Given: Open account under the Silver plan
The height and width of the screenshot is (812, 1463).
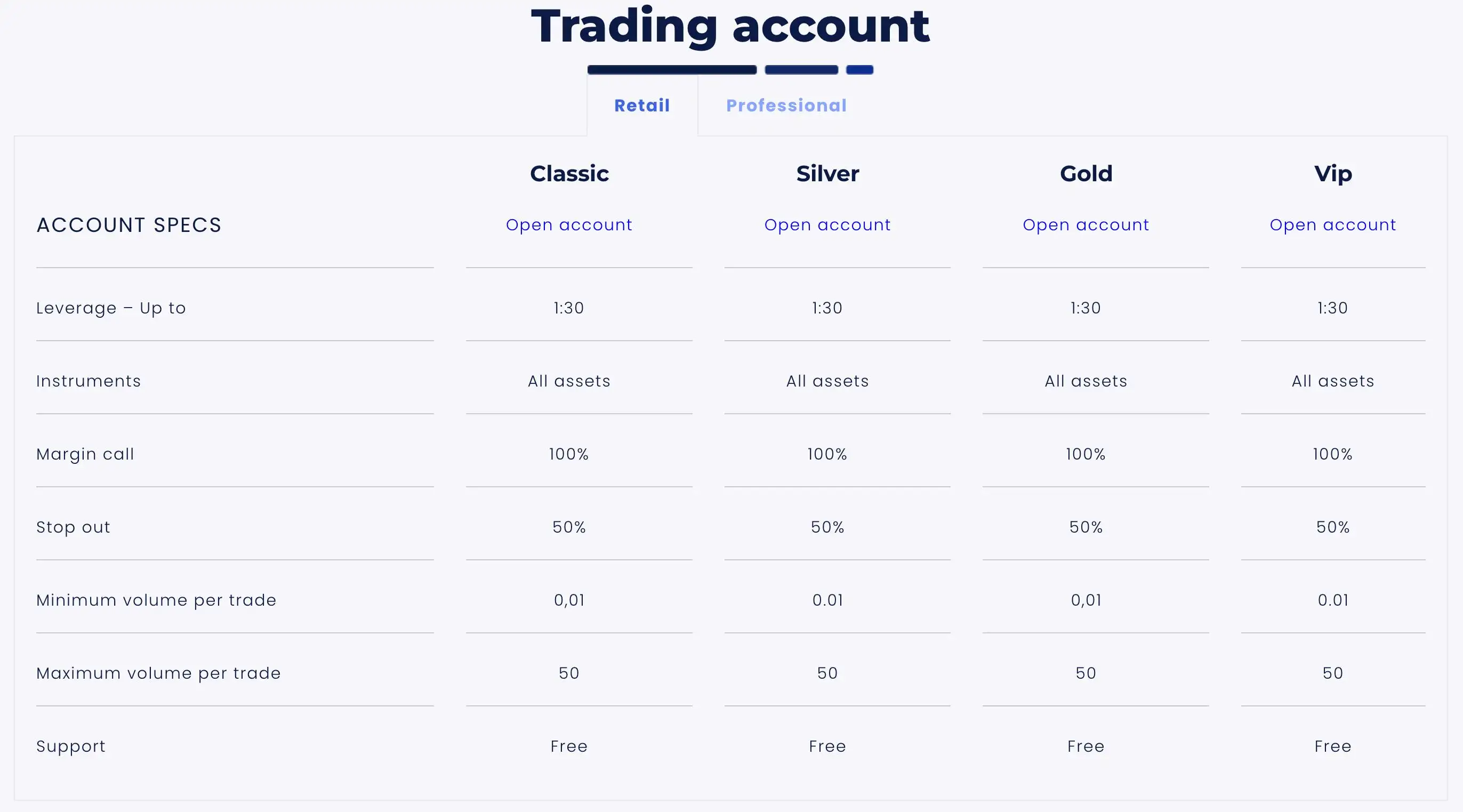Looking at the screenshot, I should (x=827, y=225).
